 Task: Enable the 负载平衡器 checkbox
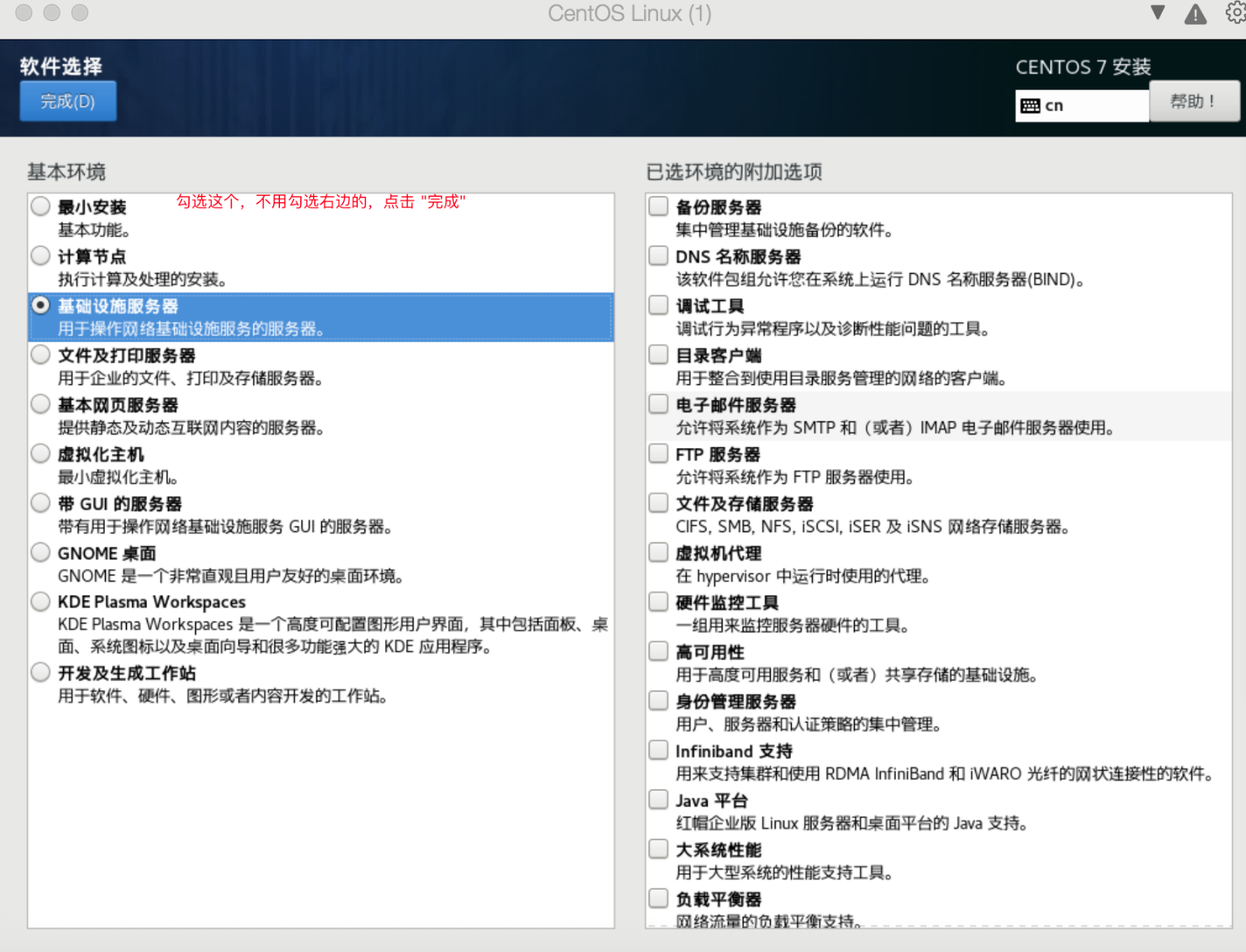[x=659, y=898]
